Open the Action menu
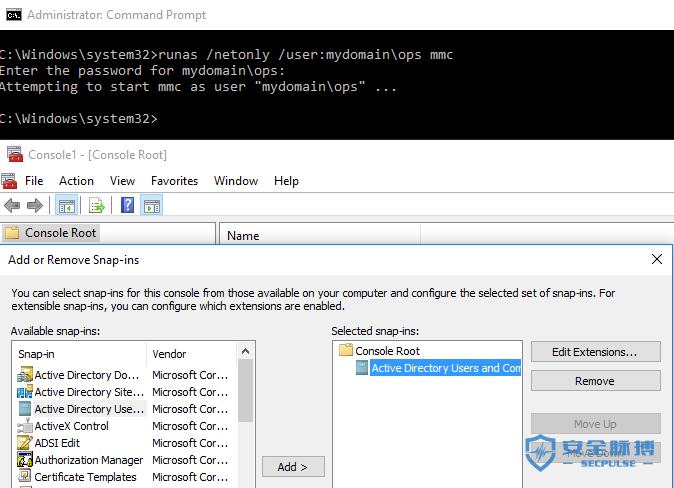 pos(76,181)
